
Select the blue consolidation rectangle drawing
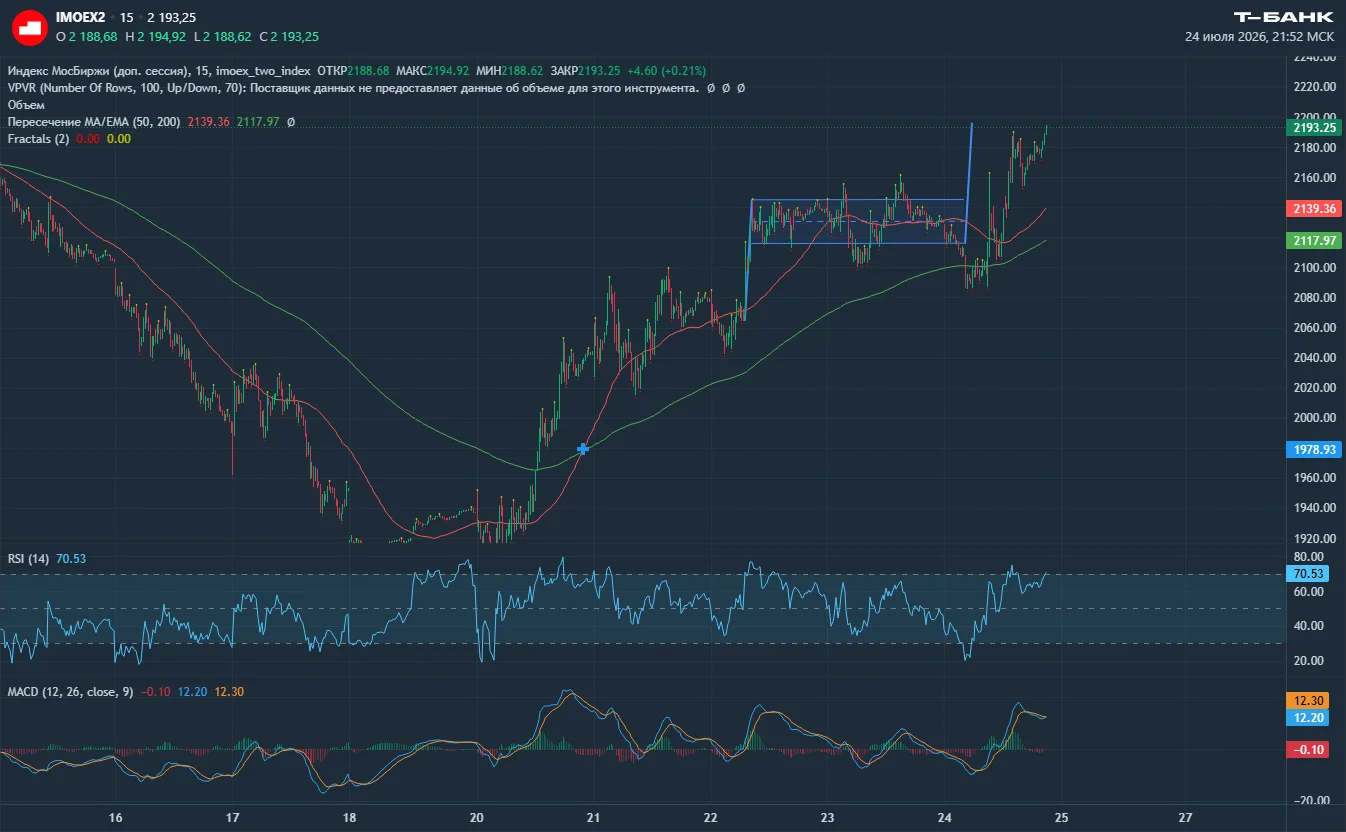857,221
